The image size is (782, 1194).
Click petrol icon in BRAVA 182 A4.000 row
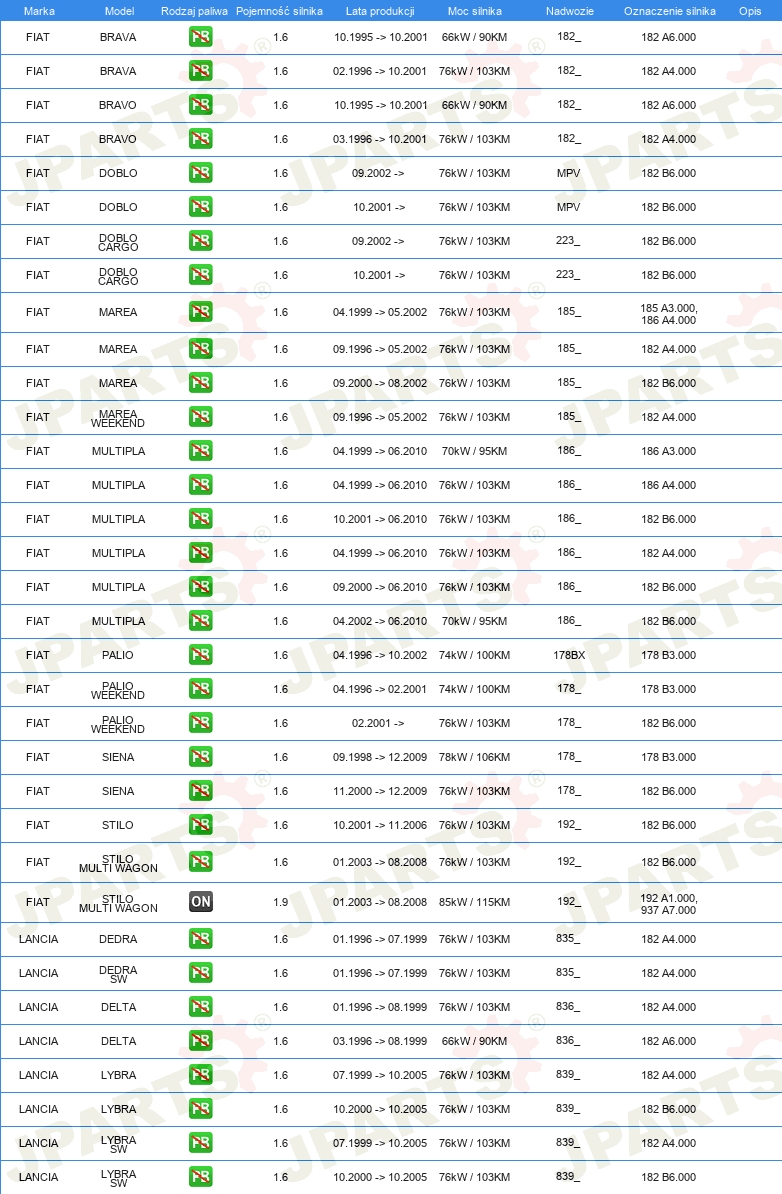[201, 71]
